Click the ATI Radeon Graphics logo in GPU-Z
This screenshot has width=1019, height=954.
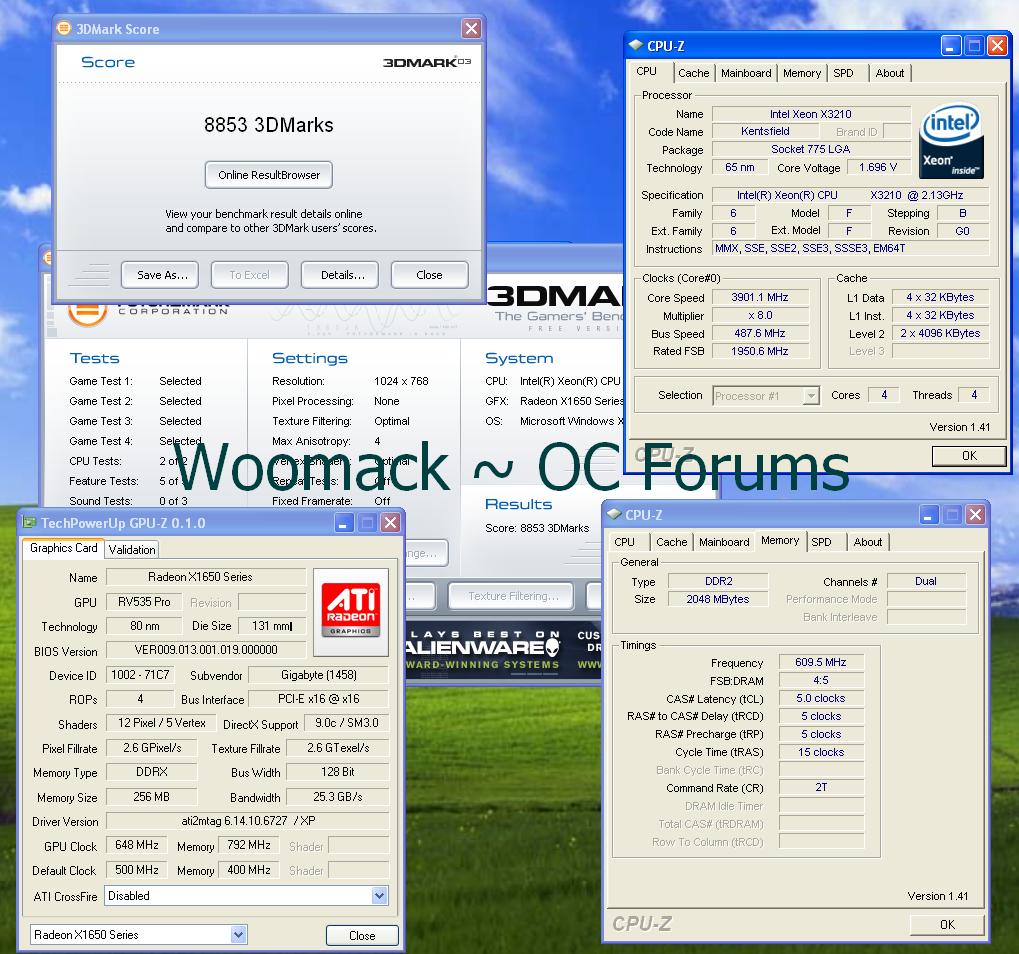click(351, 612)
